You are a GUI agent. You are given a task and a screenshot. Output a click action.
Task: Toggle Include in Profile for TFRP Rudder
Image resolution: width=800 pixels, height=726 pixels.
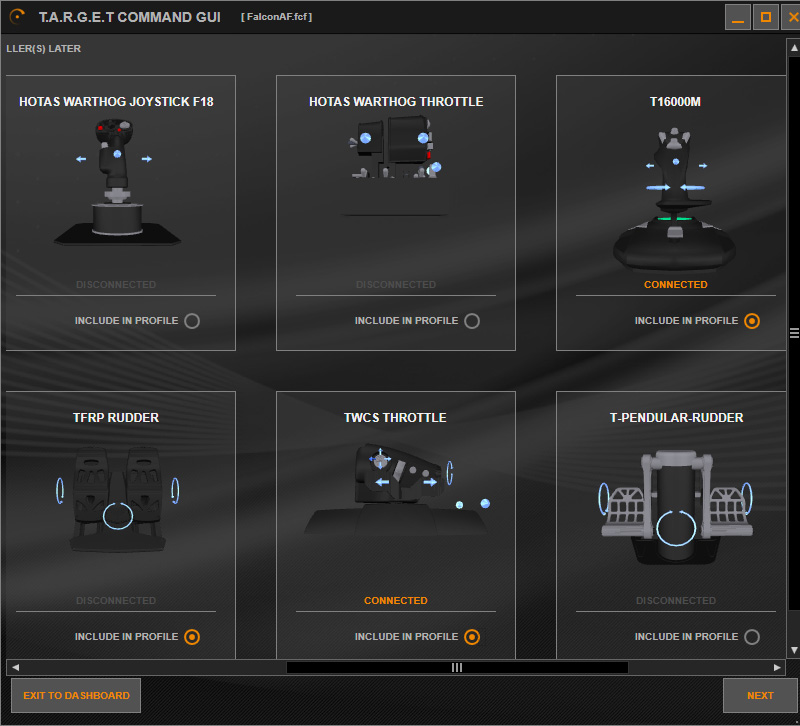click(192, 637)
